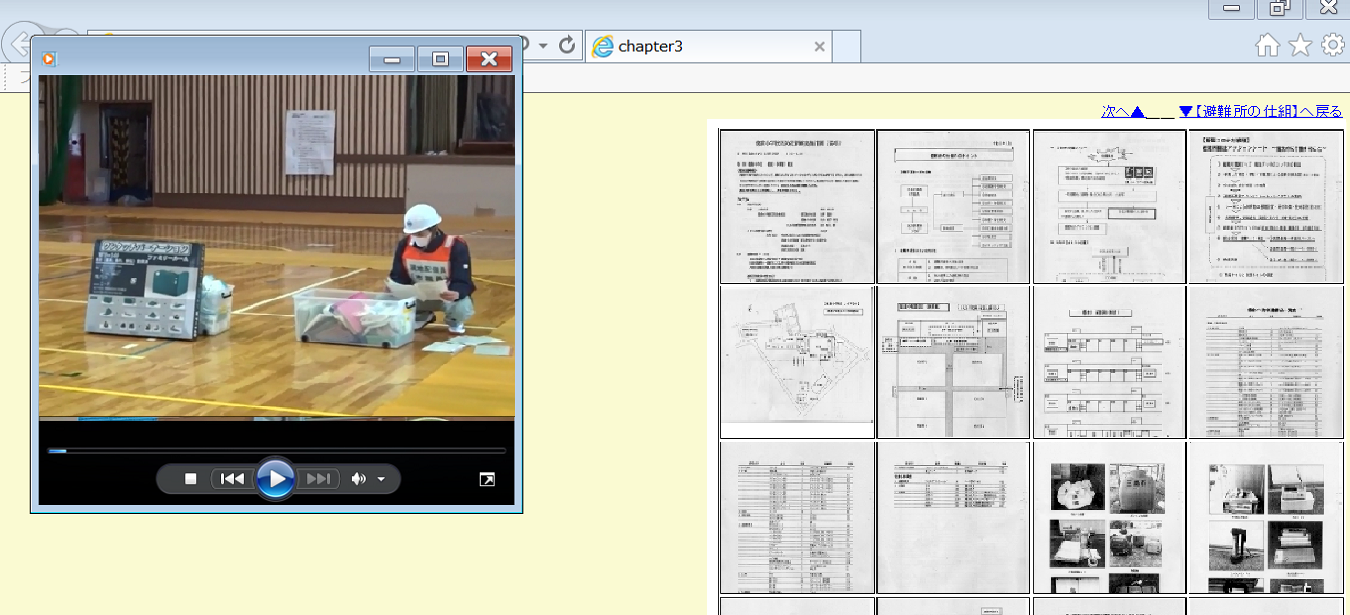Go to the browser home page icon
The image size is (1350, 615).
(1267, 45)
